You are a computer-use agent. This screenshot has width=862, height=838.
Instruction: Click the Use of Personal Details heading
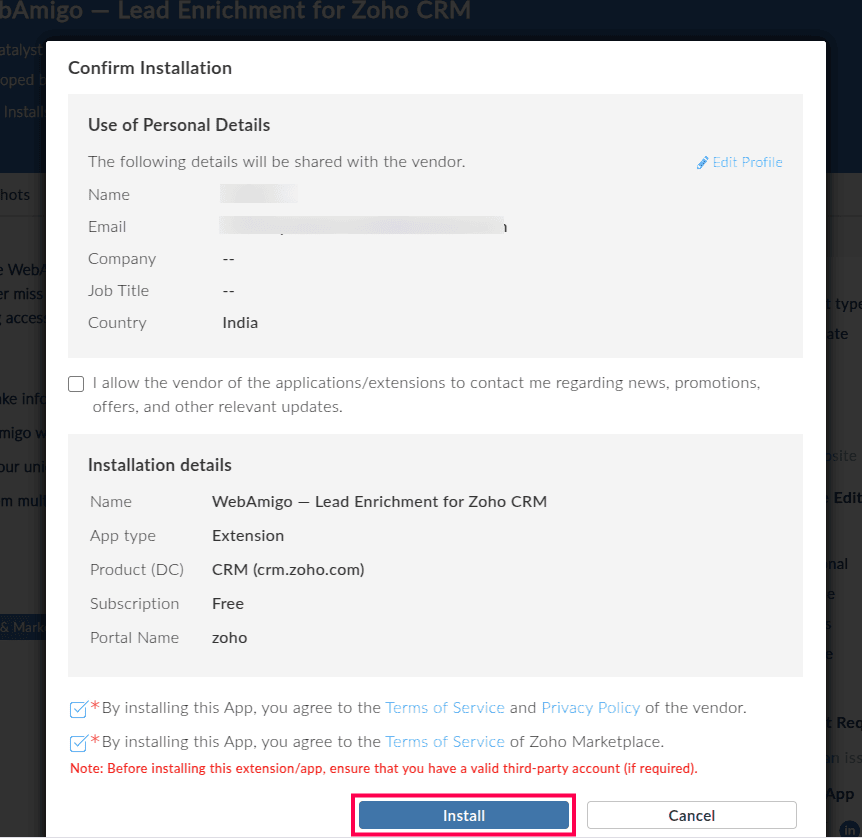pos(179,126)
